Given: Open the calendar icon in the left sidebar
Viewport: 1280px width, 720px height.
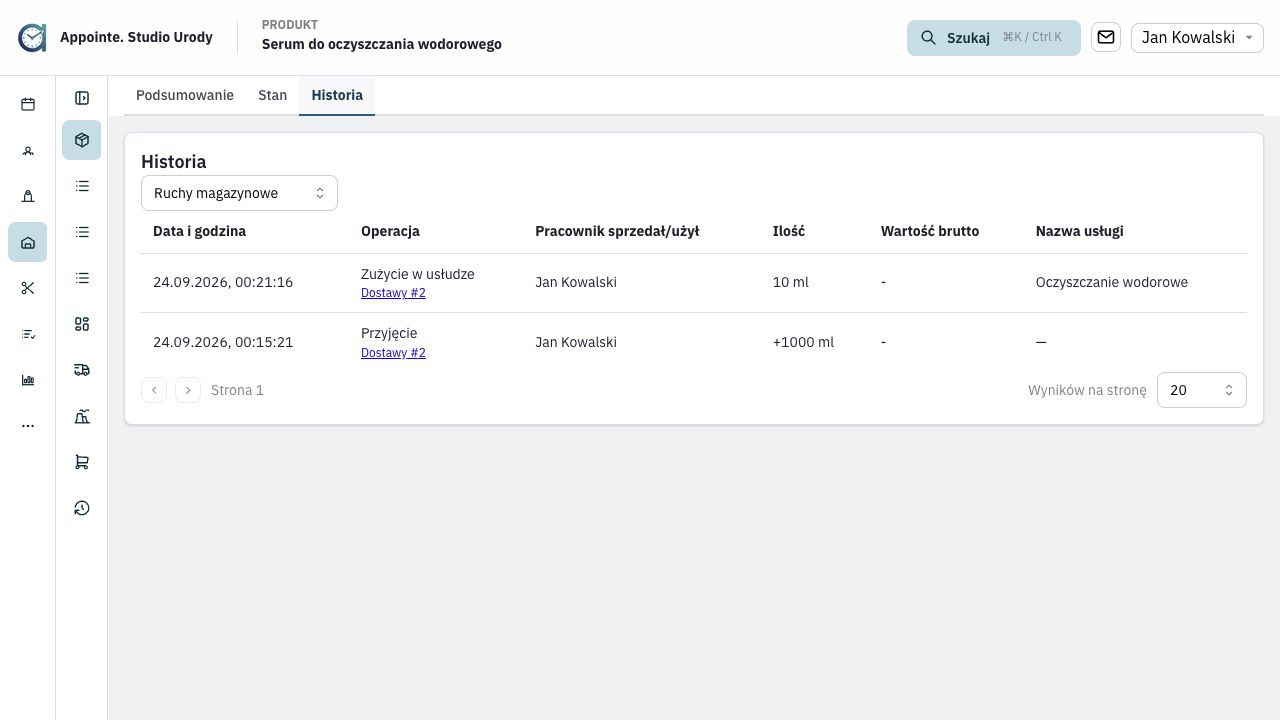Looking at the screenshot, I should pyautogui.click(x=28, y=104).
